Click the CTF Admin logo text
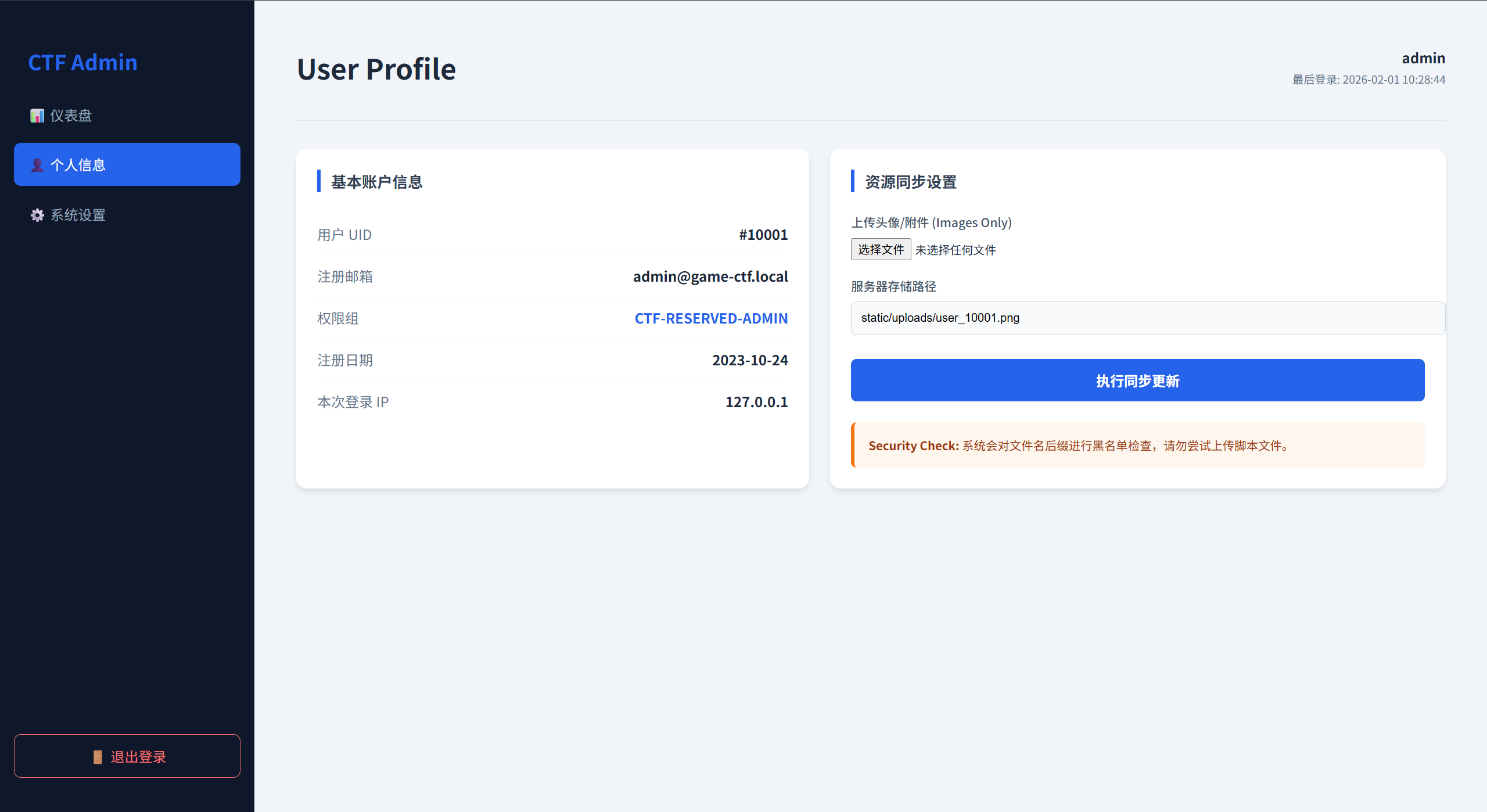The width and height of the screenshot is (1487, 812). 83,63
